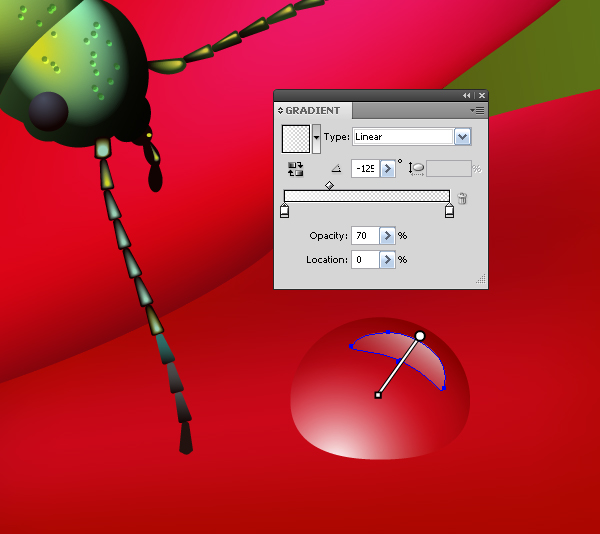Image resolution: width=600 pixels, height=534 pixels.
Task: Select the left gradient color stop
Action: click(284, 211)
